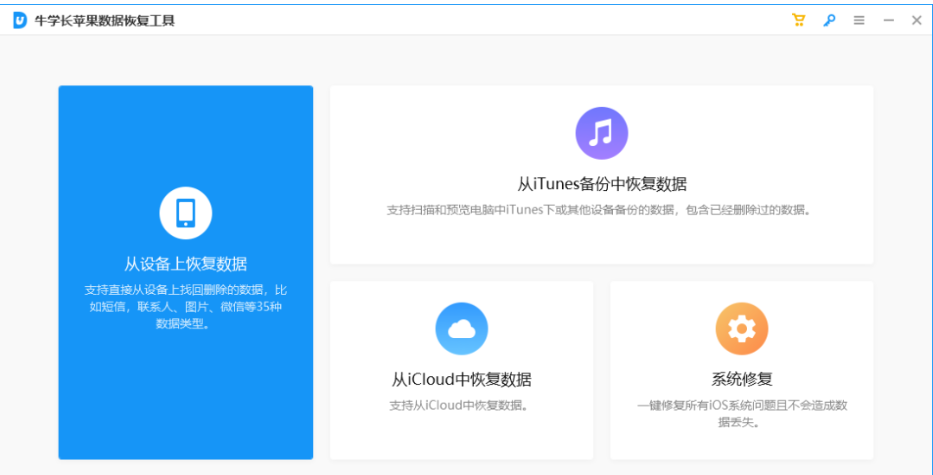Minimize the window
Screen dimensions: 933x475
(x=888, y=20)
